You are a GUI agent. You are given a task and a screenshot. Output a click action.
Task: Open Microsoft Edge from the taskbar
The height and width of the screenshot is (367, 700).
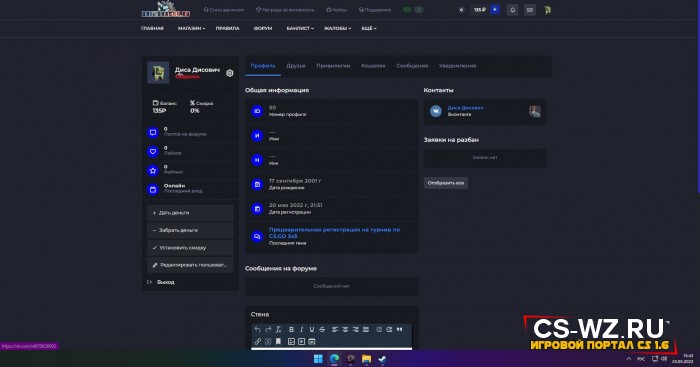tap(334, 359)
